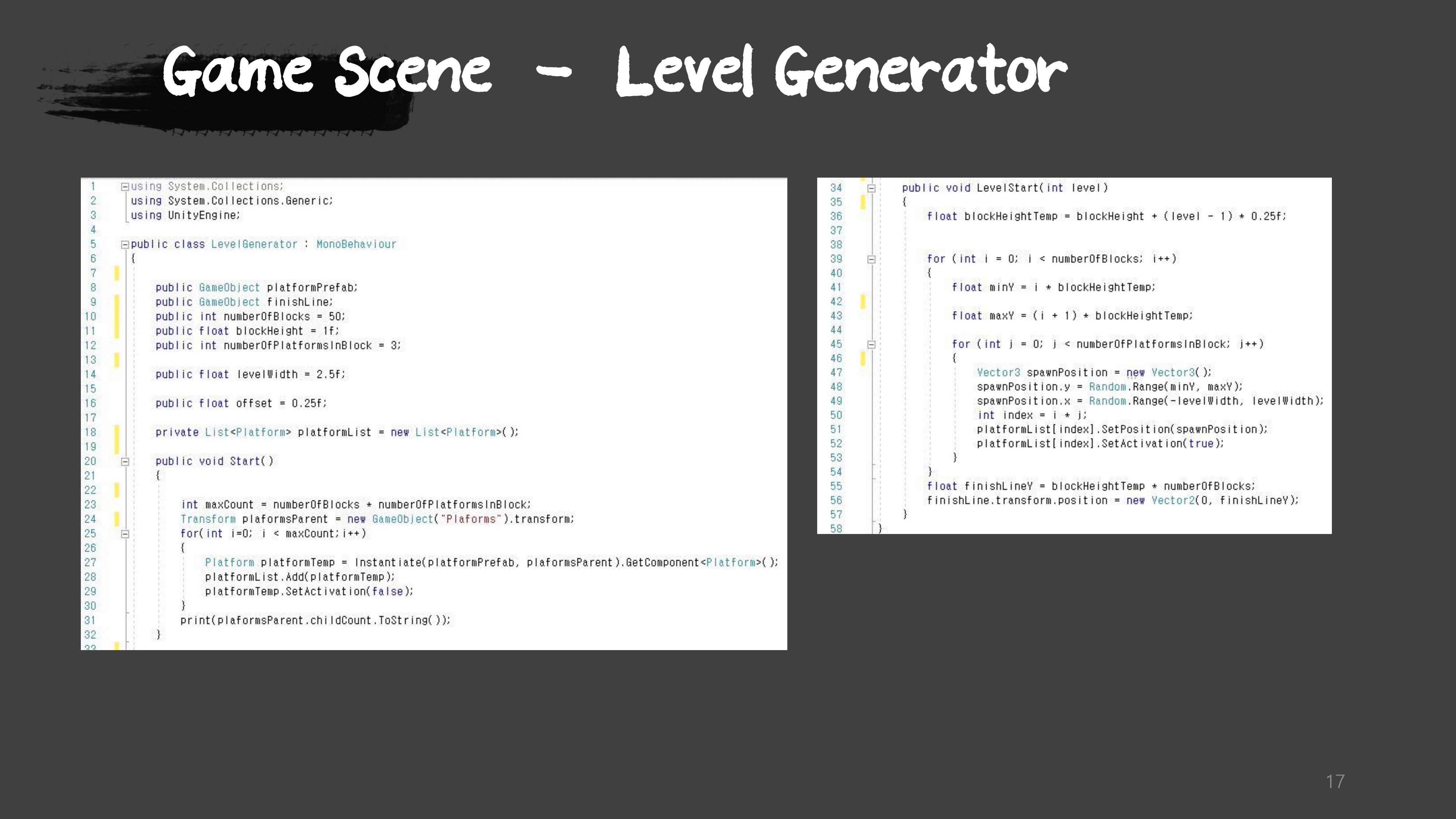Click the "Plaforms" string literal on line 24
Viewport: 1456px width, 819px height.
[x=471, y=519]
